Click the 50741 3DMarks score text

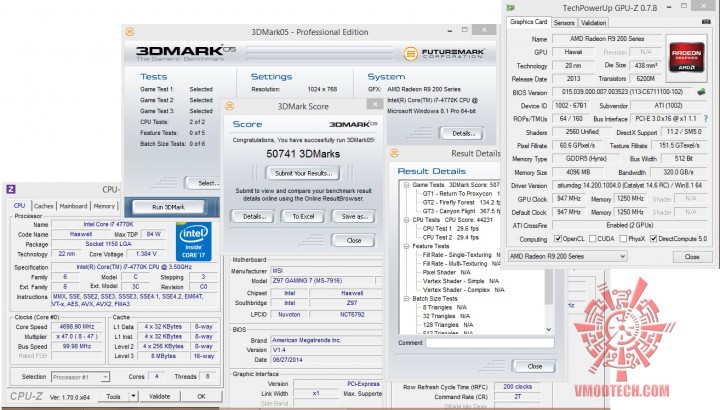click(303, 154)
